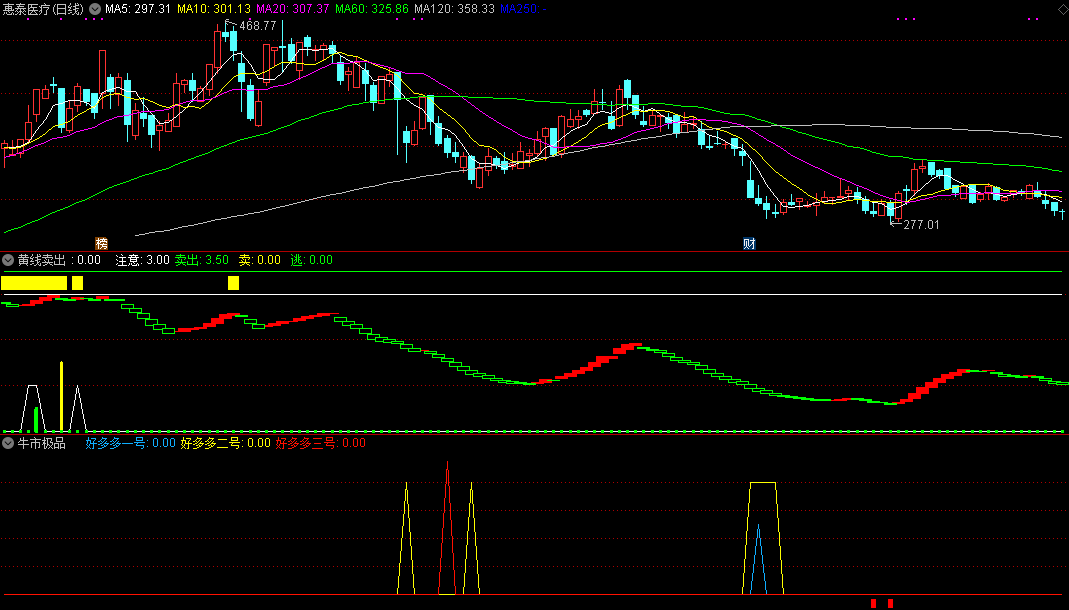Click the MA250 label in the header

point(523,9)
